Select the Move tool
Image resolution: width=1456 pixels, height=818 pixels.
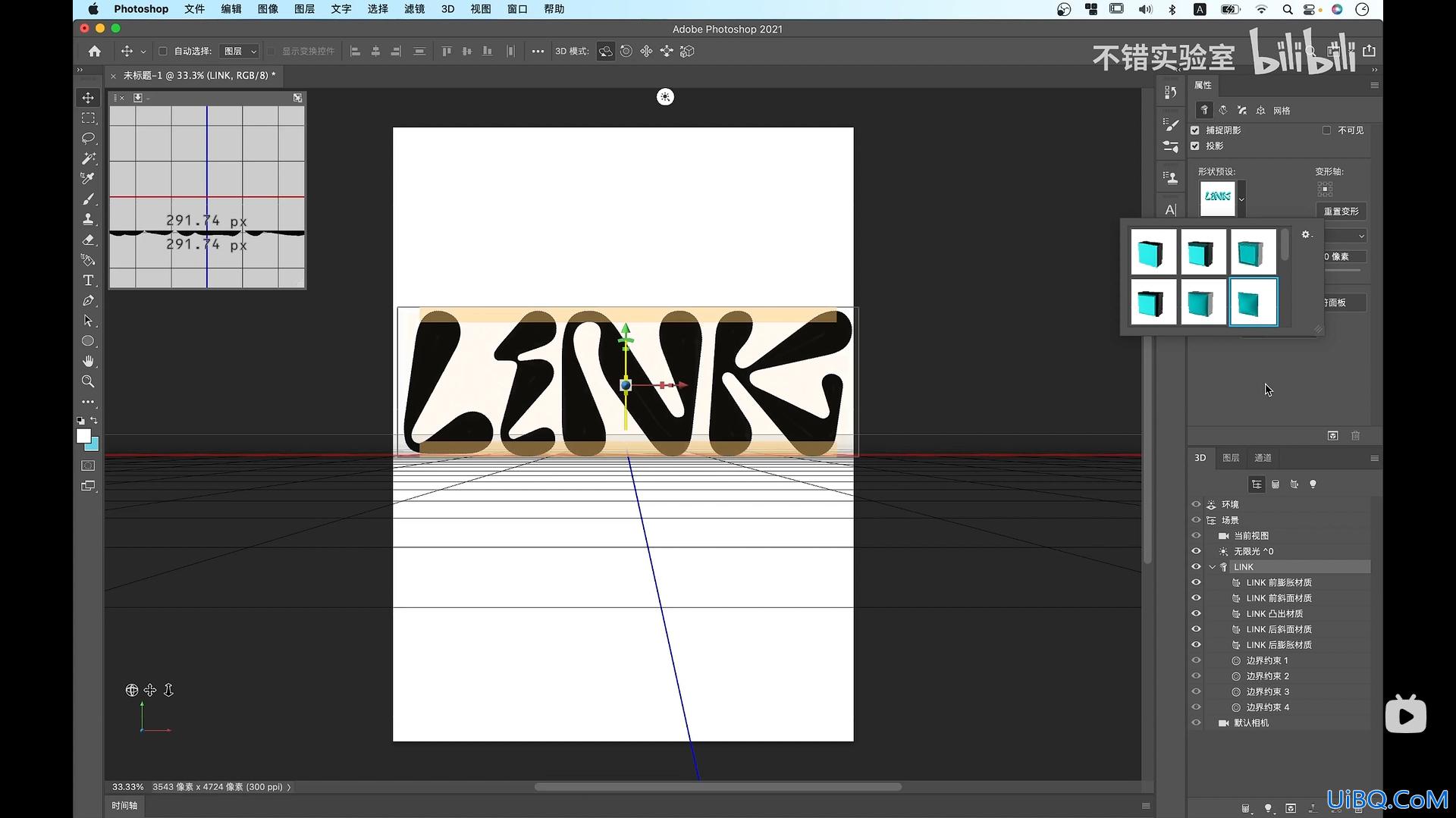[88, 98]
